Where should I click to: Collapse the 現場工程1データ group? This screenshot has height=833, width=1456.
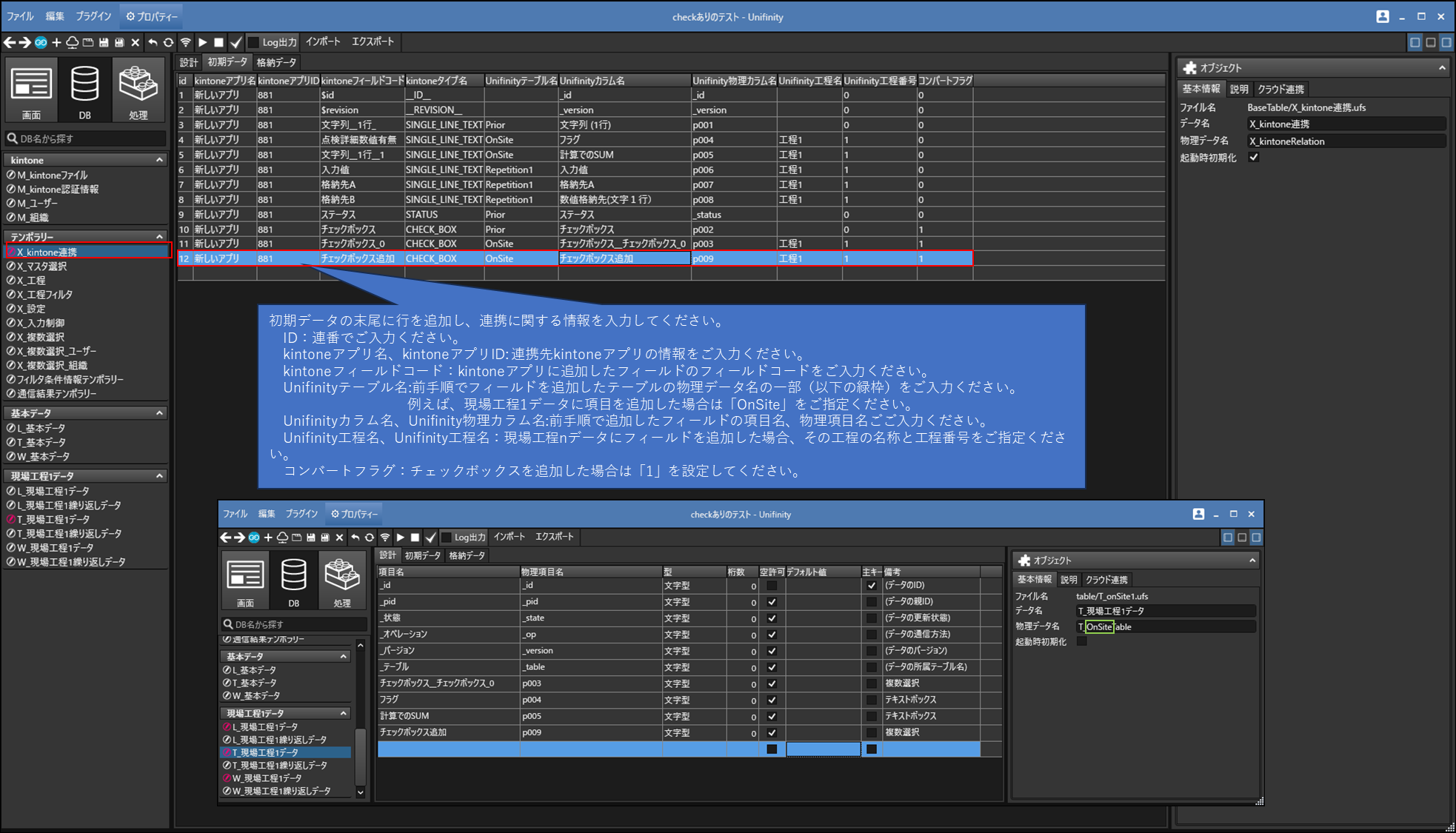click(159, 476)
